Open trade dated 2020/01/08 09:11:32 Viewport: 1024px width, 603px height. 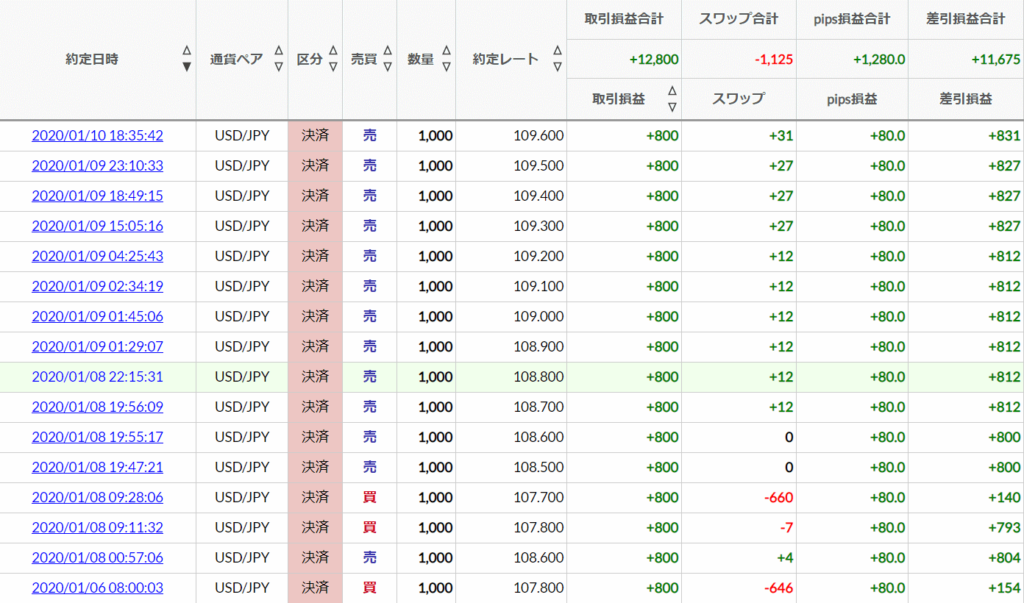[97, 527]
